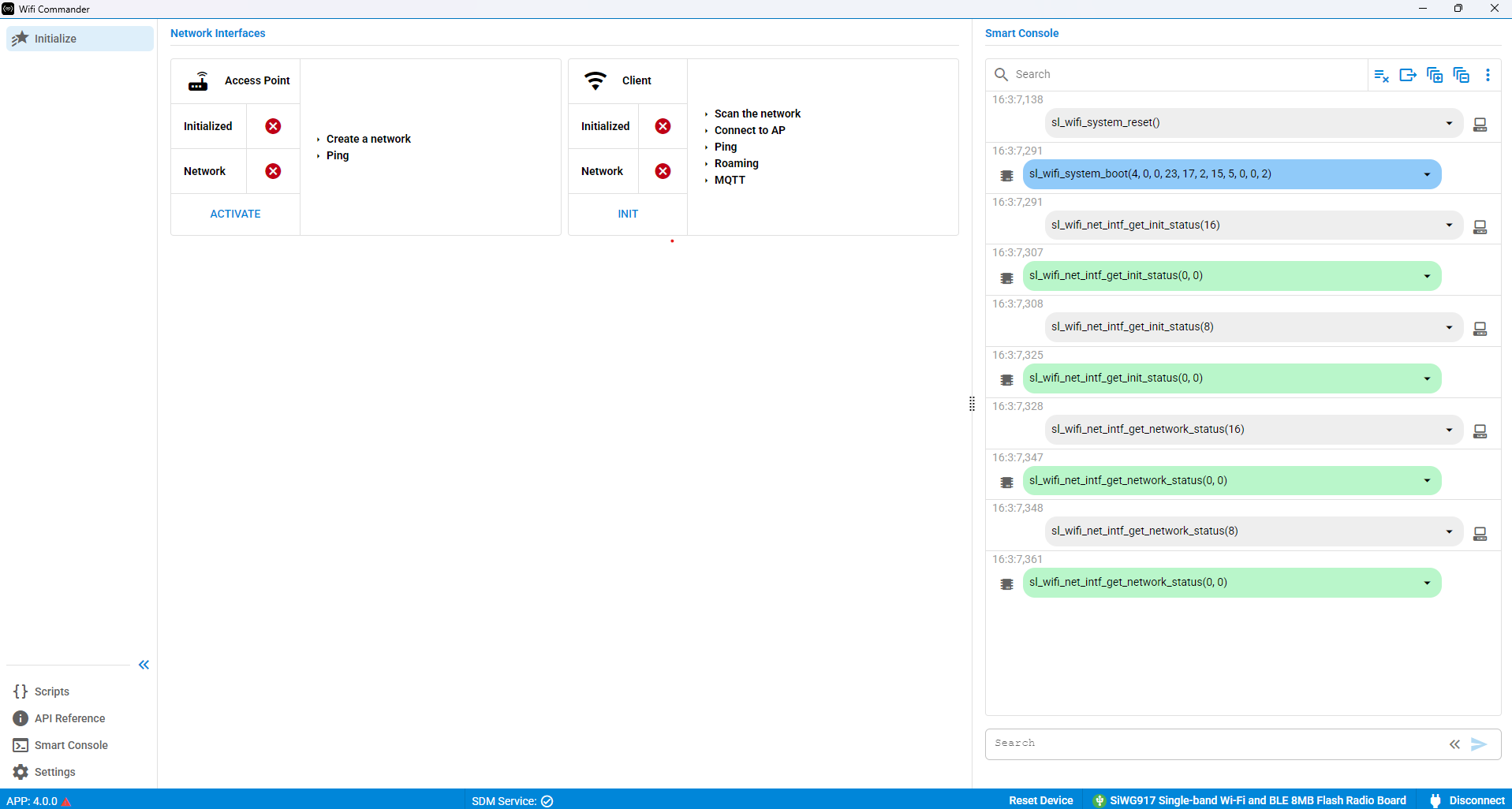Export the Smart Console log
Viewport: 1512px width, 809px height.
(1408, 75)
